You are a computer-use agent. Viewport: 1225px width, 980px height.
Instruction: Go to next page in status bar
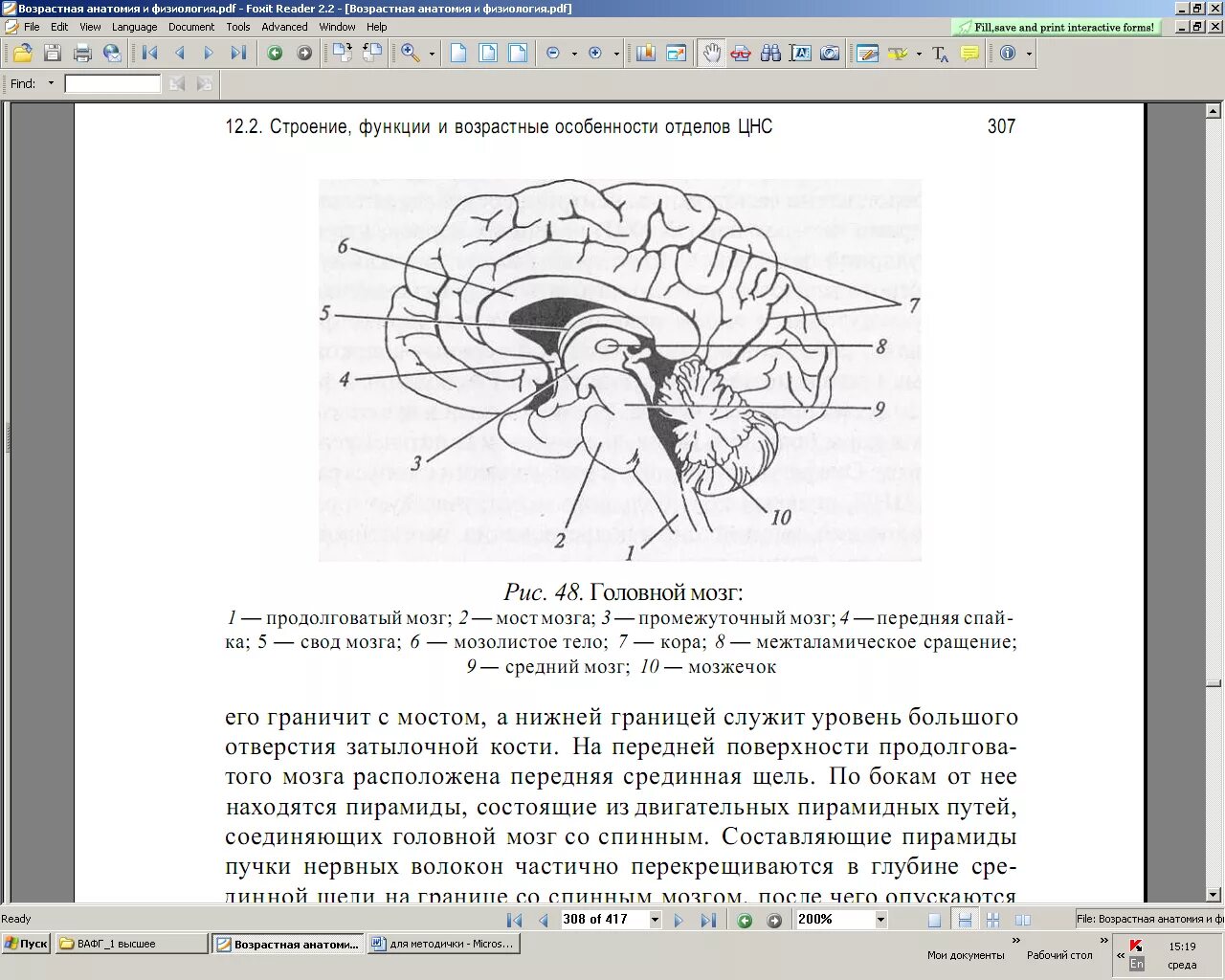[679, 920]
